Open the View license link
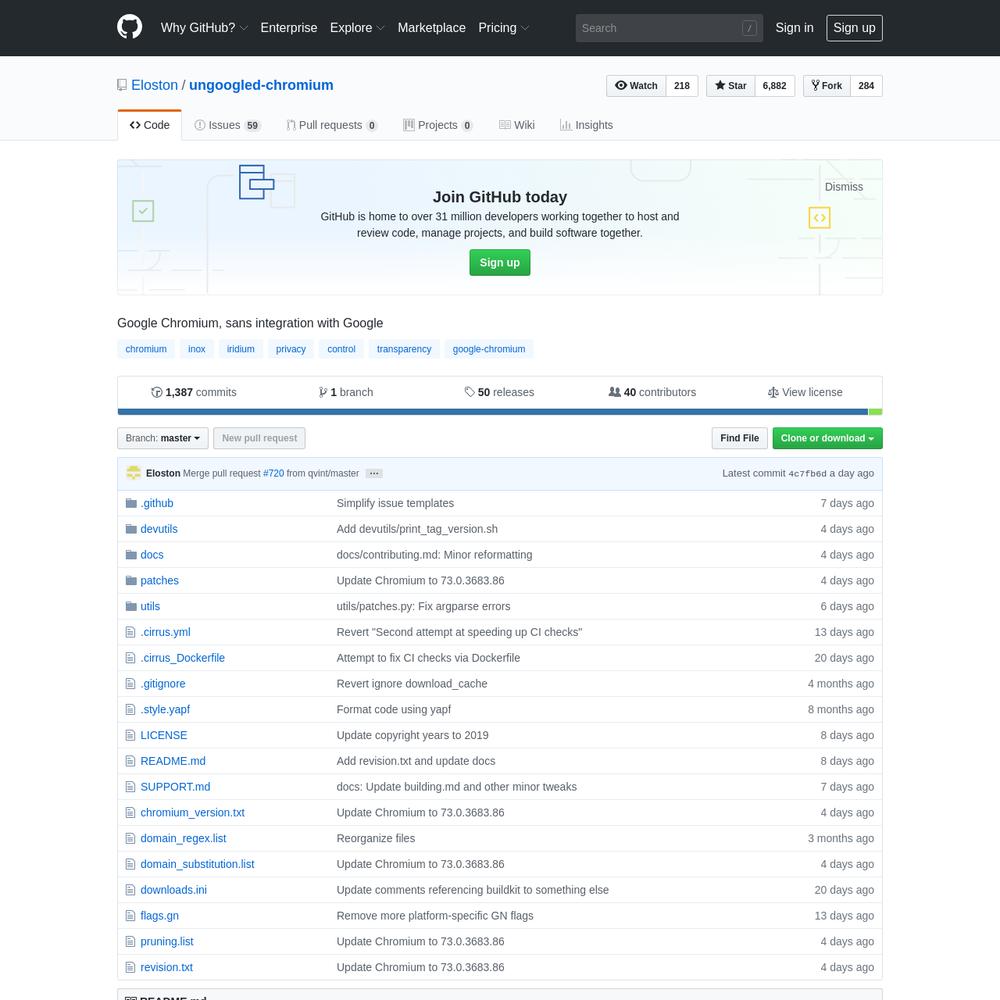This screenshot has width=1000, height=1000. coord(805,392)
